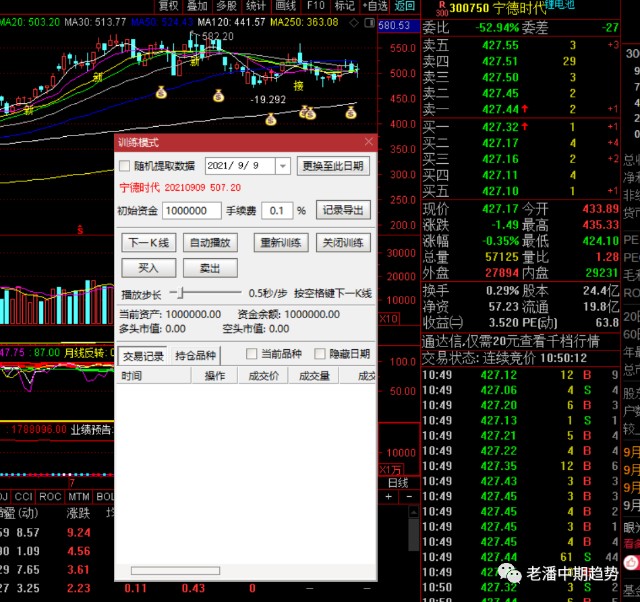Click the 卖一 427.44 quote row
Screen dimensions: 640x602
click(520, 109)
